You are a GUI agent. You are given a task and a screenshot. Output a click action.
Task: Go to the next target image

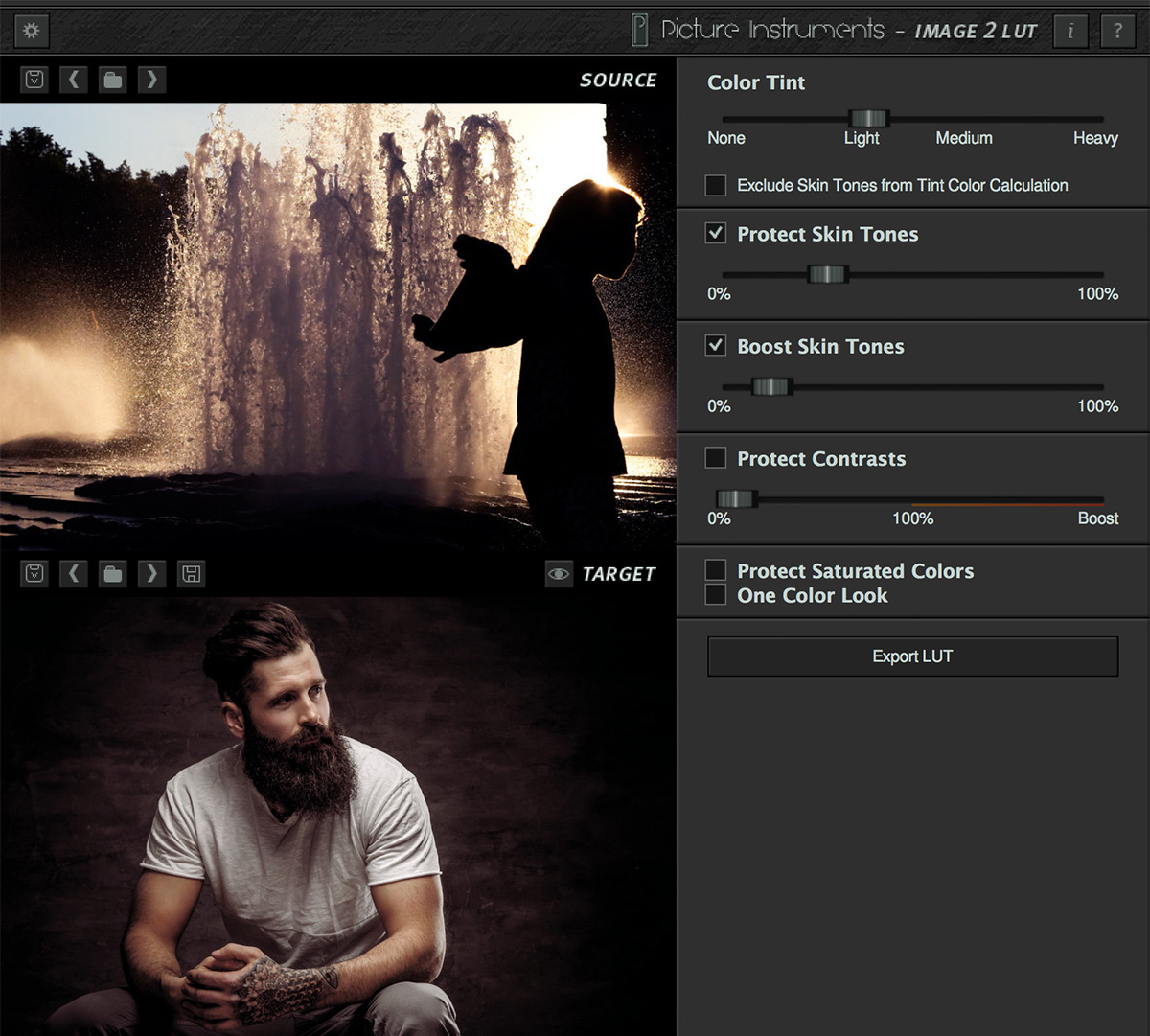151,574
